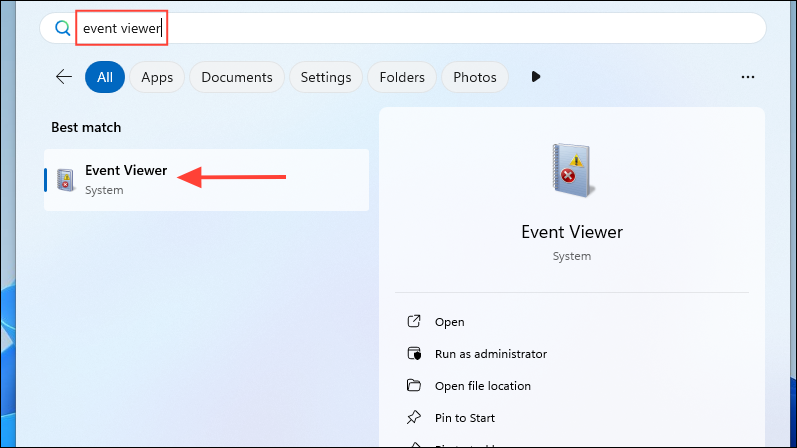
Task: Select the All filter tab
Action: pyautogui.click(x=105, y=77)
